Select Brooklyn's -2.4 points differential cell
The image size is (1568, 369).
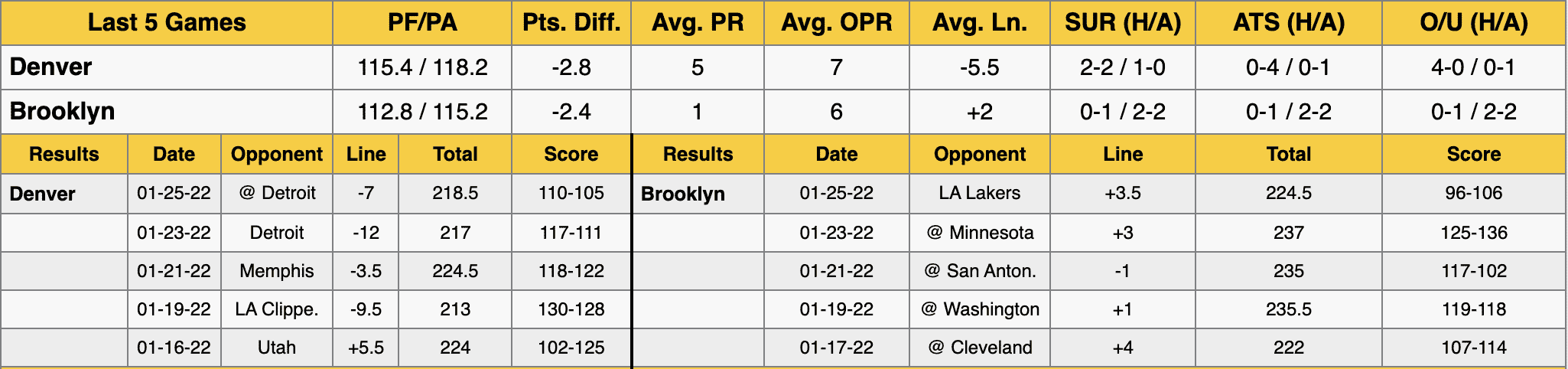pos(571,112)
